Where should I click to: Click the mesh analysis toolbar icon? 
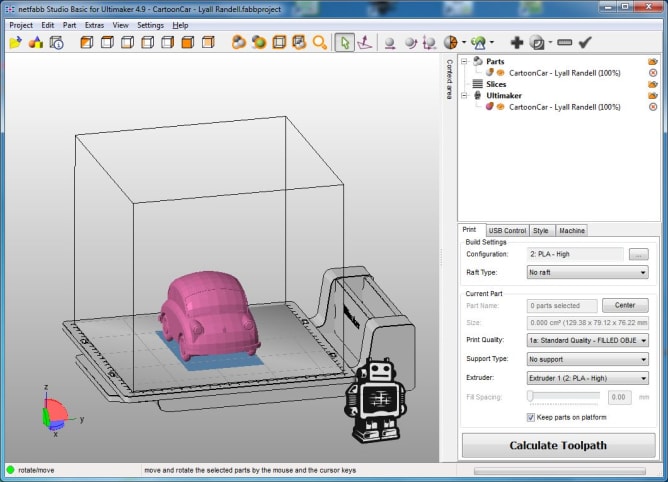(x=479, y=42)
